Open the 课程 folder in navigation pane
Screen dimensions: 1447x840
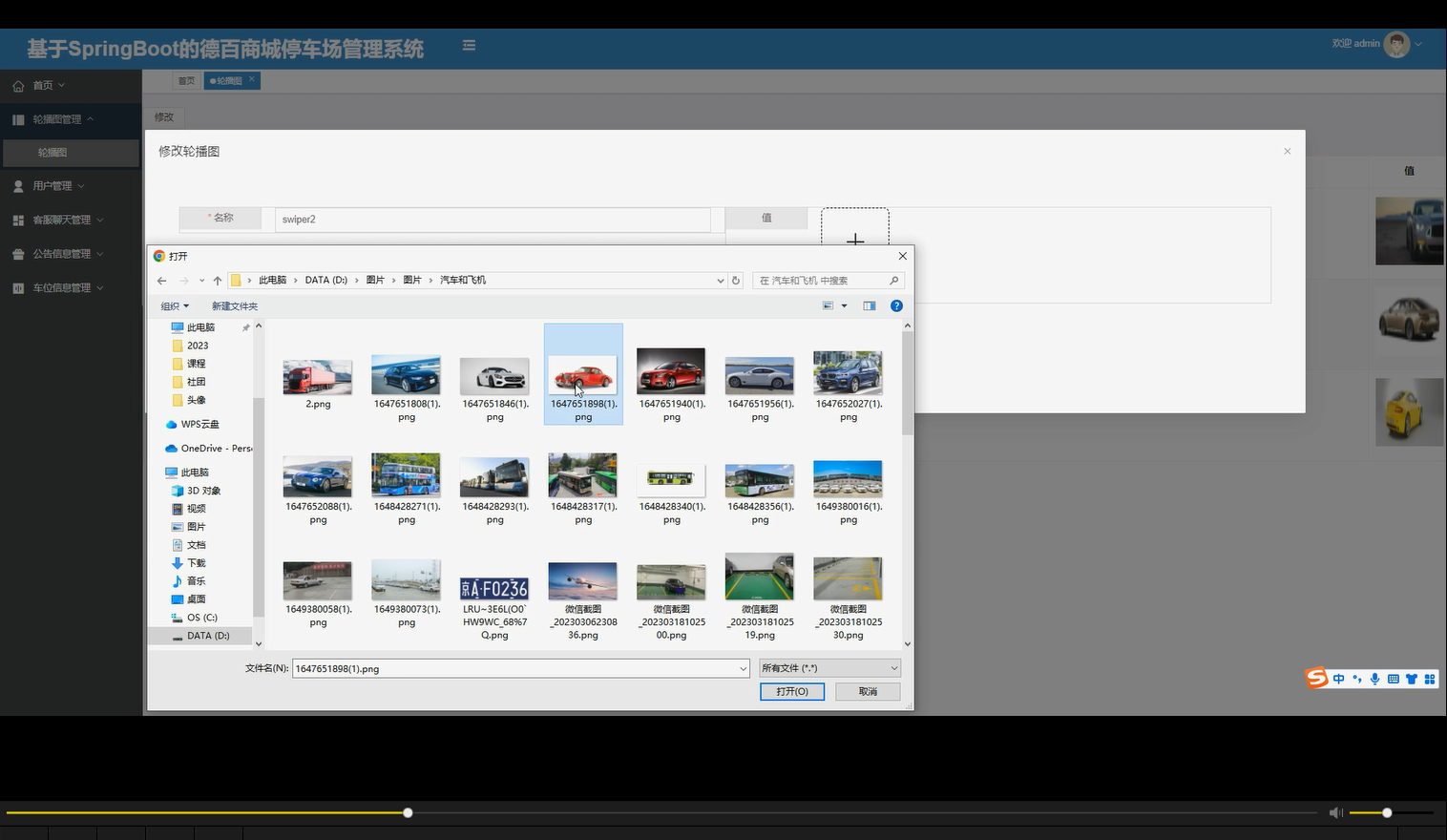click(x=196, y=364)
